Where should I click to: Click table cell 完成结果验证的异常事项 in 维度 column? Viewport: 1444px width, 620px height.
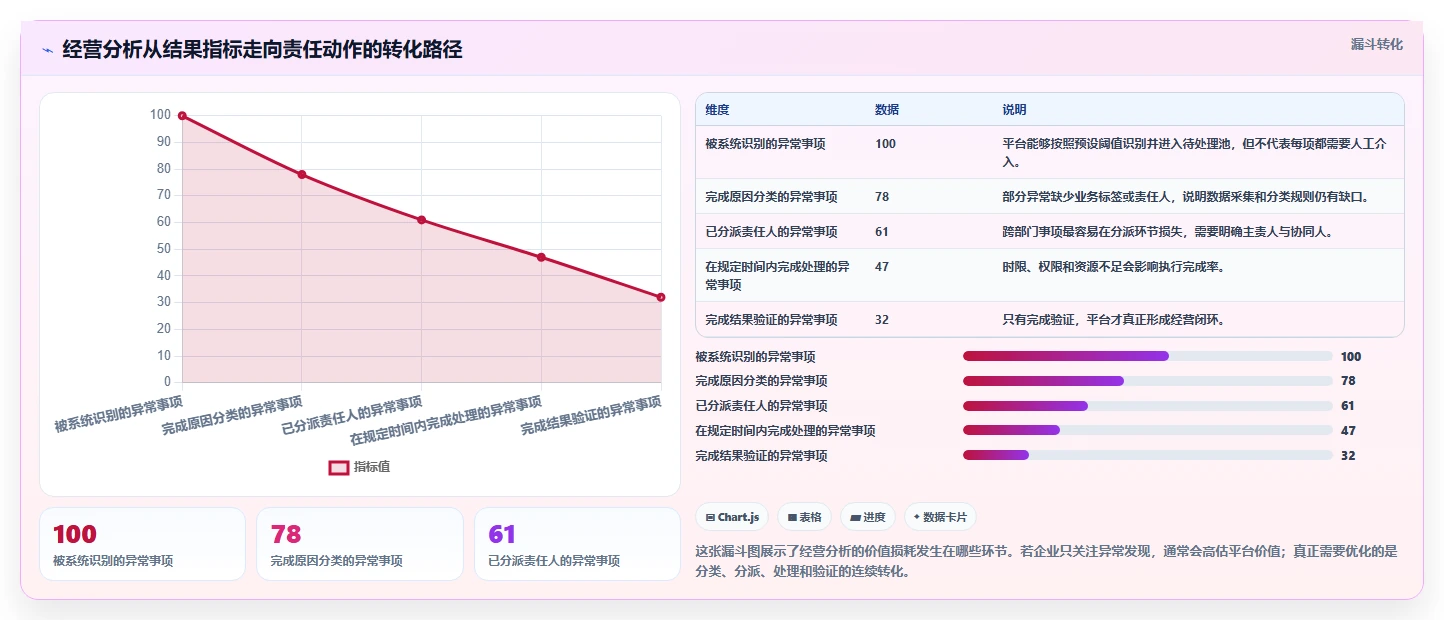pyautogui.click(x=771, y=320)
